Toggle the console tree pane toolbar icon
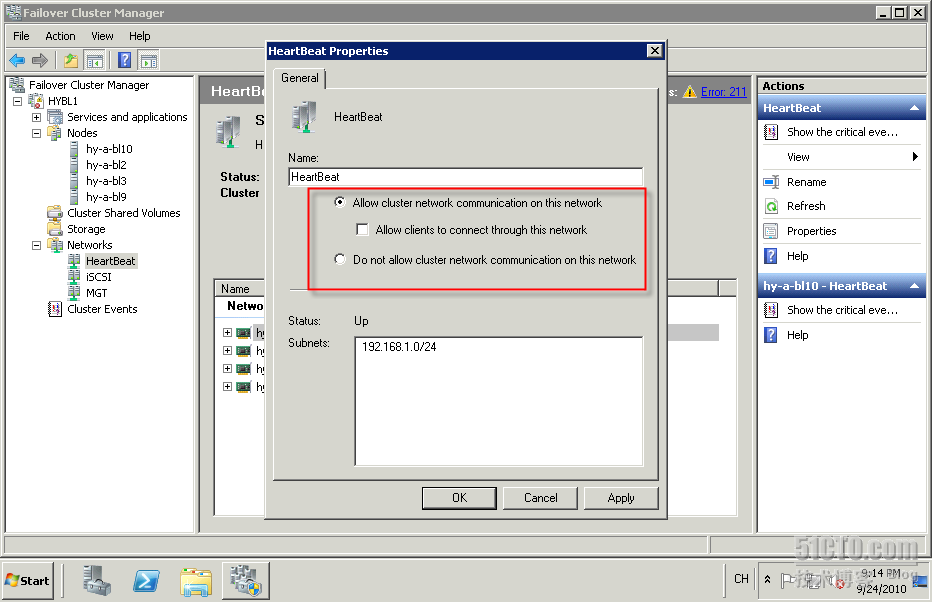 click(x=95, y=60)
